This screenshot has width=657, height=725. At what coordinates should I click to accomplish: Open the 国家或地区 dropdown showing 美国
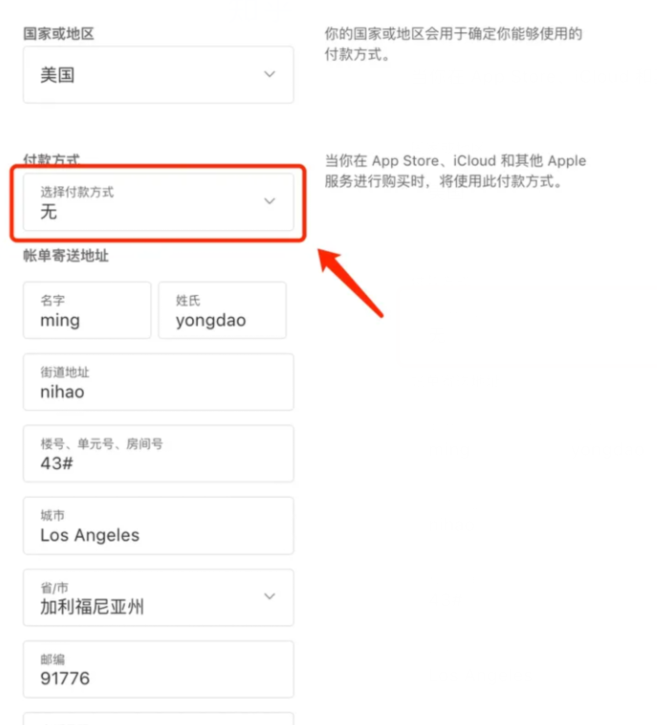[x=158, y=74]
